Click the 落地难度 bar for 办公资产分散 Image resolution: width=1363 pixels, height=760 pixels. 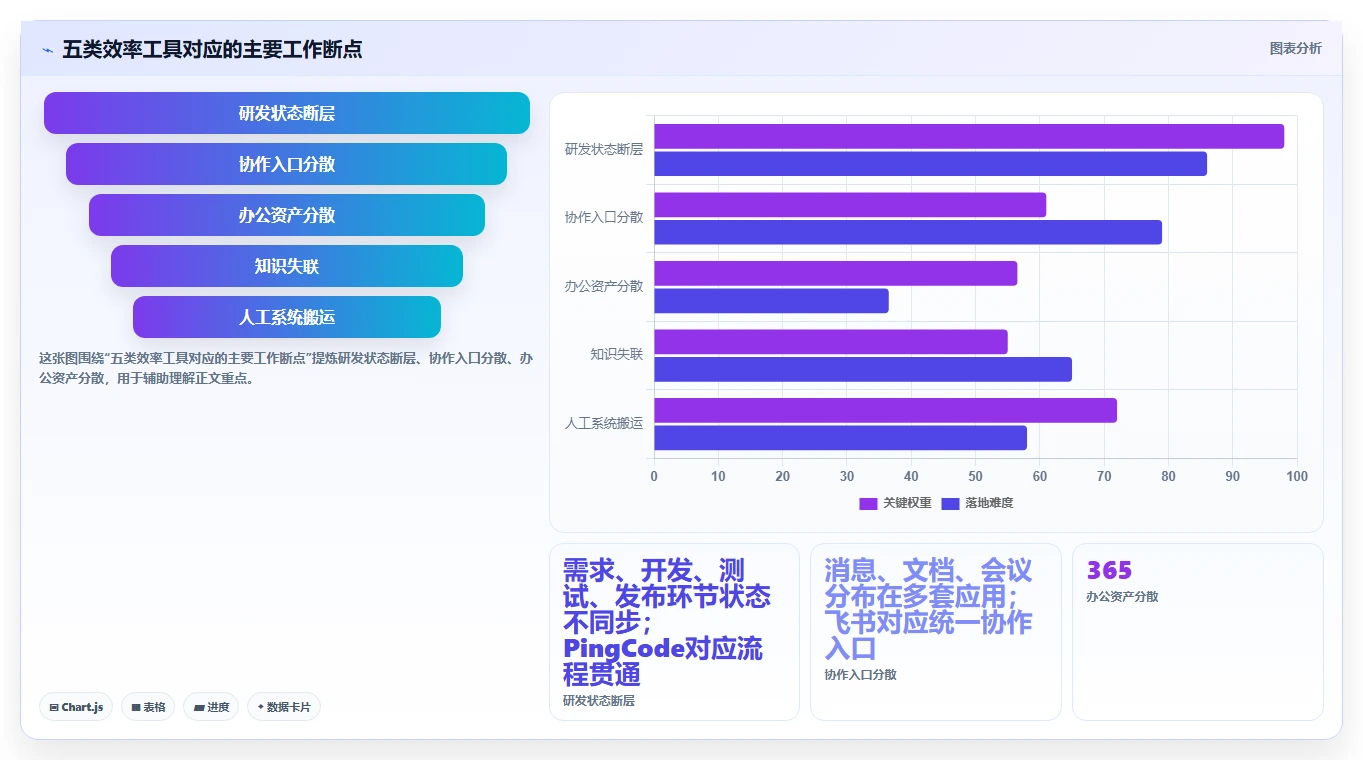(771, 301)
